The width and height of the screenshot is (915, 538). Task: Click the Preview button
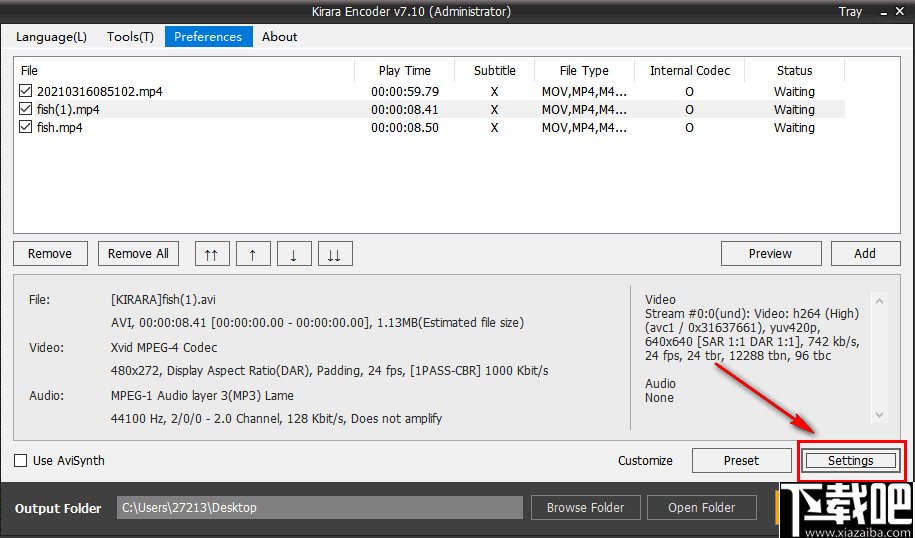(x=770, y=254)
